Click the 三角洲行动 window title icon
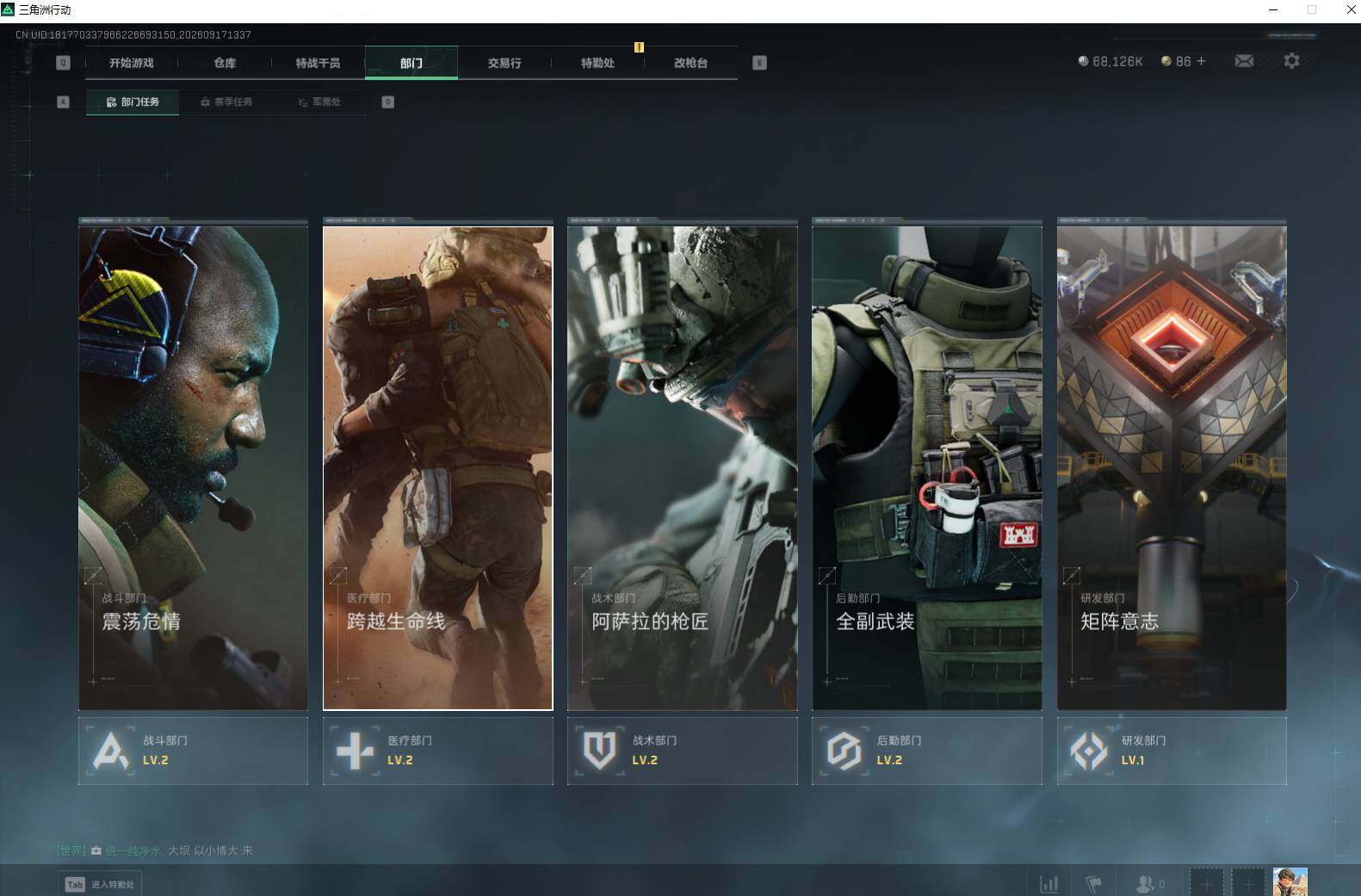The width and height of the screenshot is (1361, 896). pyautogui.click(x=8, y=9)
